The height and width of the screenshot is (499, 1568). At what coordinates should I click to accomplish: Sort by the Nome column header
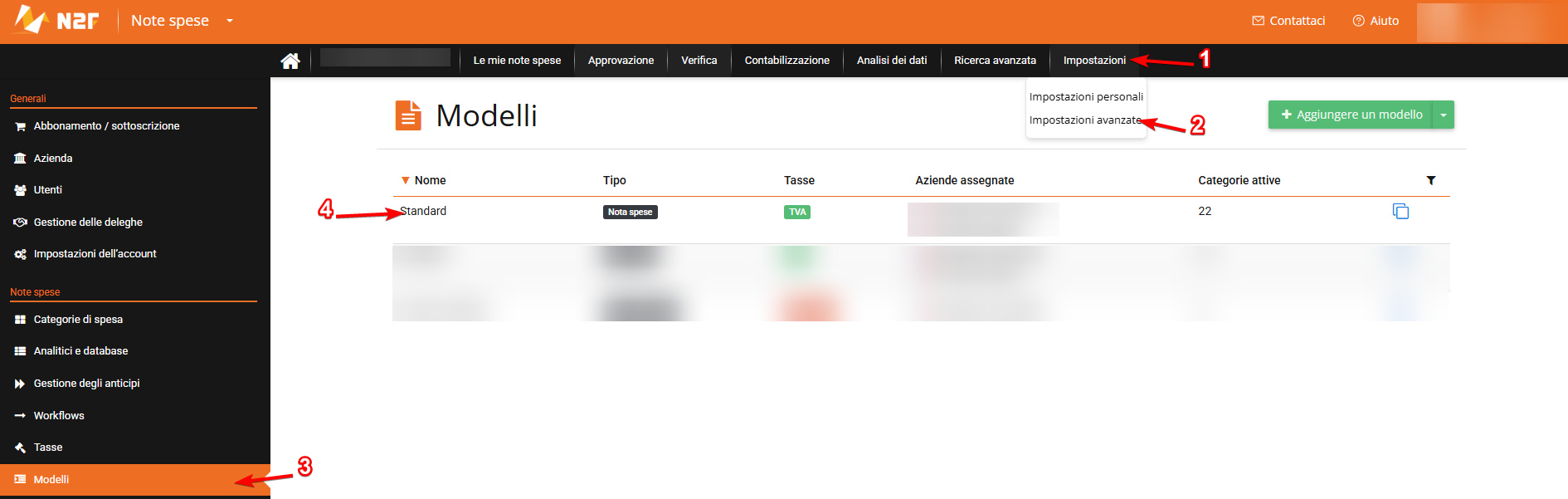[430, 180]
